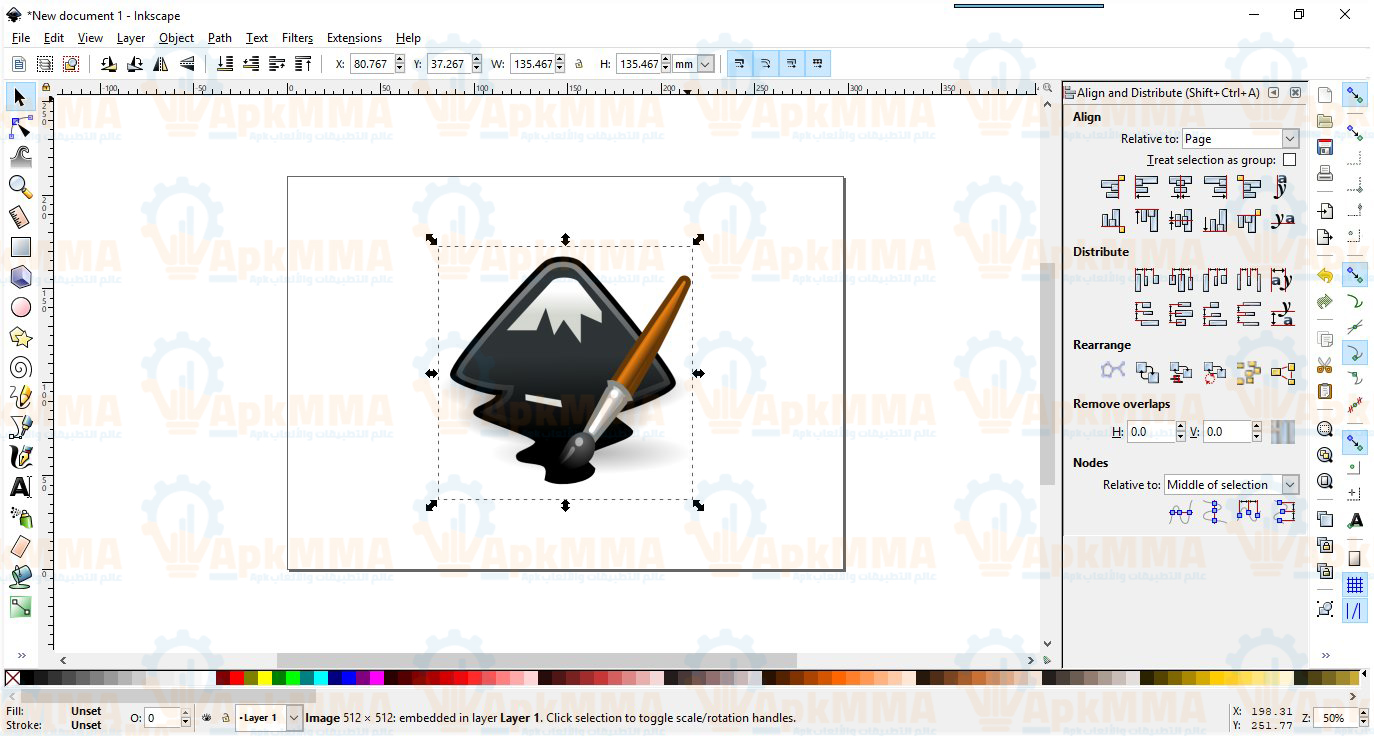1374x736 pixels.
Task: Flip selection horizontally
Action: tap(160, 64)
